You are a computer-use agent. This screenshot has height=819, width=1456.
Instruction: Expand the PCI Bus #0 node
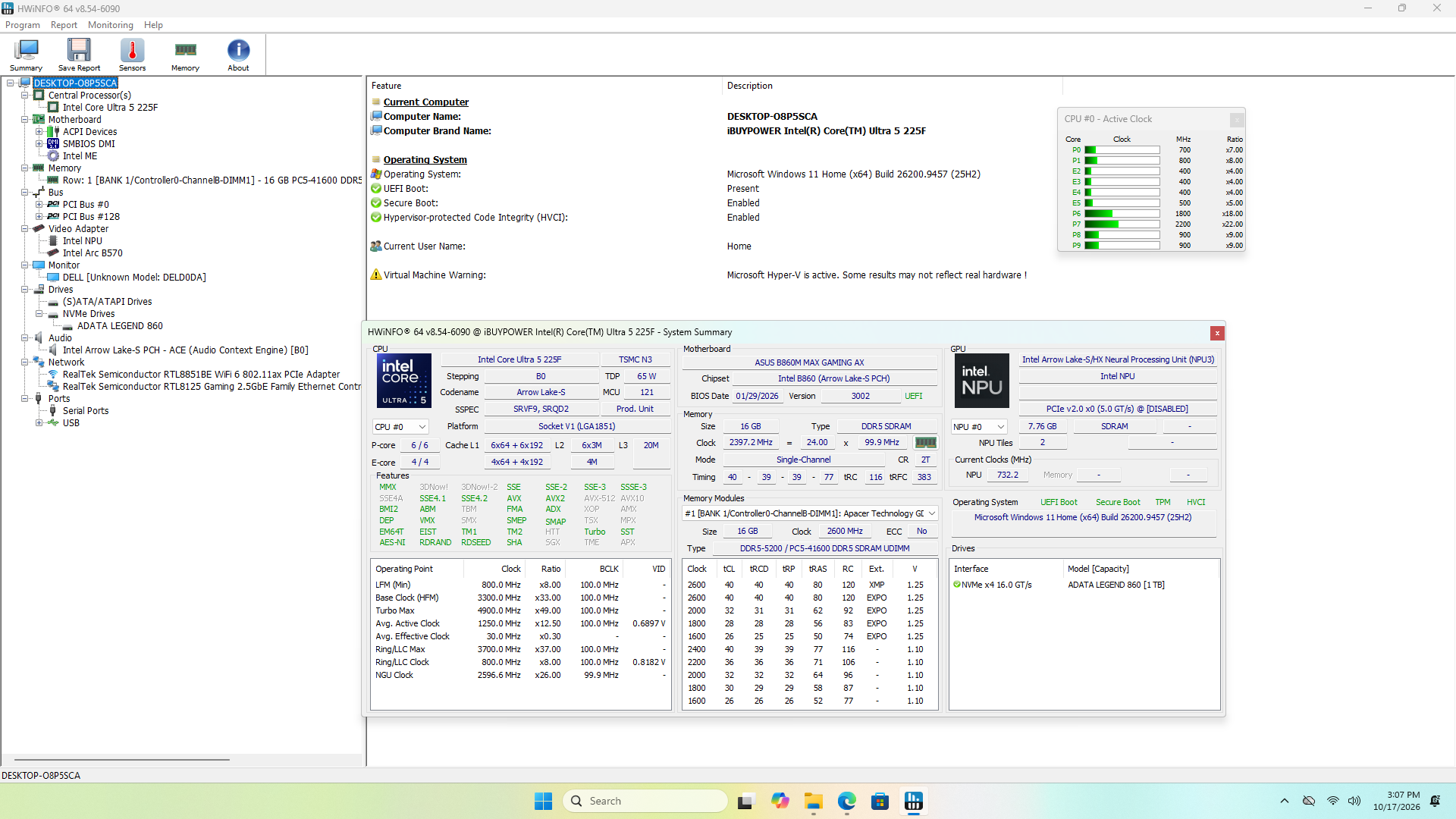click(x=39, y=205)
